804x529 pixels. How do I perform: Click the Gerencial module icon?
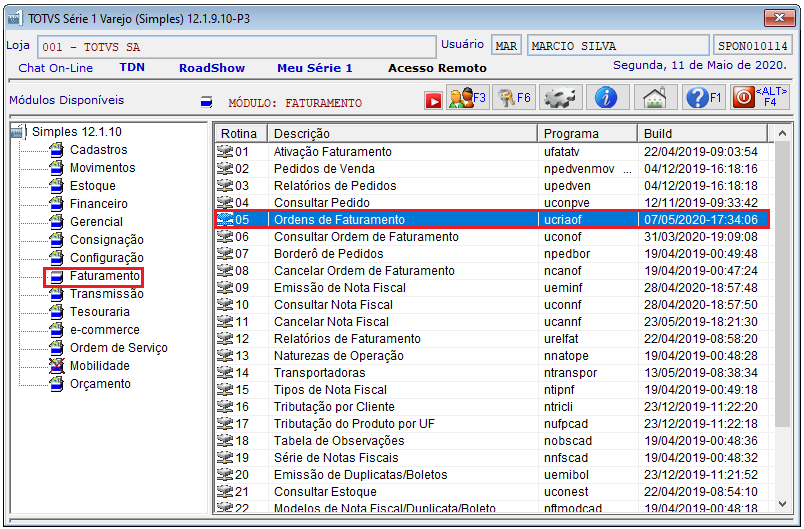click(x=56, y=221)
